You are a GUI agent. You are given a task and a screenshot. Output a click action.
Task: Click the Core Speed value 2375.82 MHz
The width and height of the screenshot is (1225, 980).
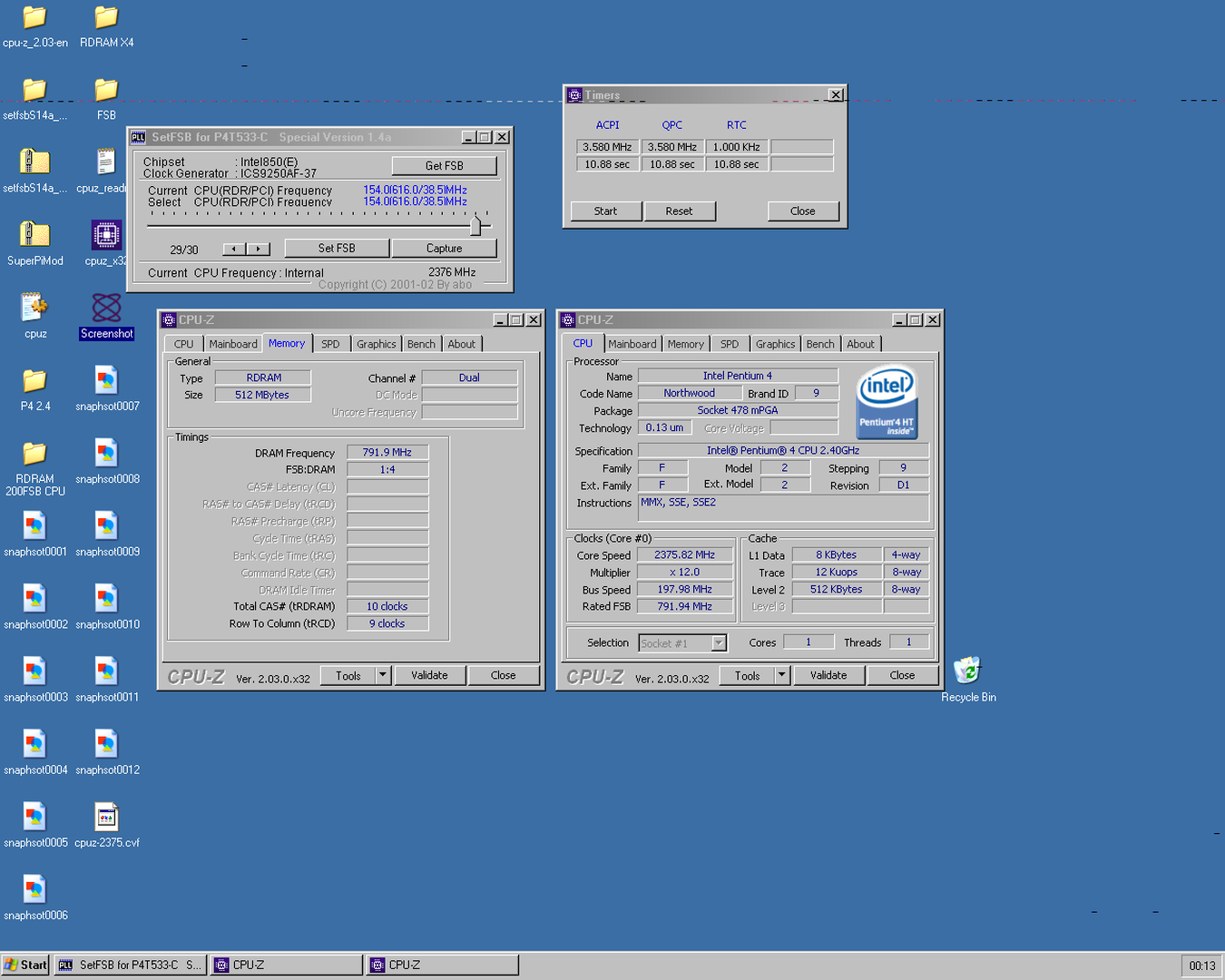(685, 554)
